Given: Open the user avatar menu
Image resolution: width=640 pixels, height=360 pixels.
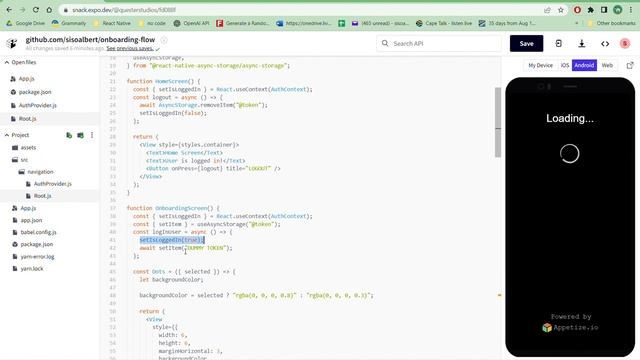Looking at the screenshot, I should click(x=624, y=43).
